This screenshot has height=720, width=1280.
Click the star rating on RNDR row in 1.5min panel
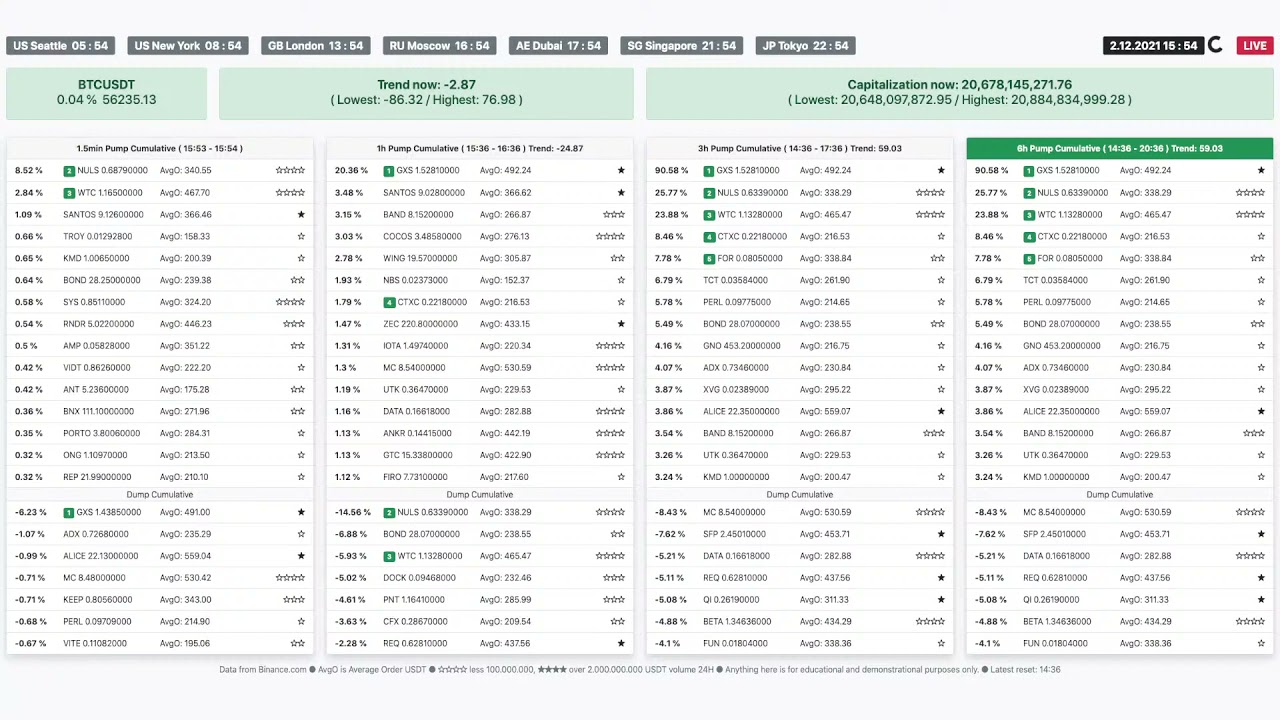click(294, 324)
